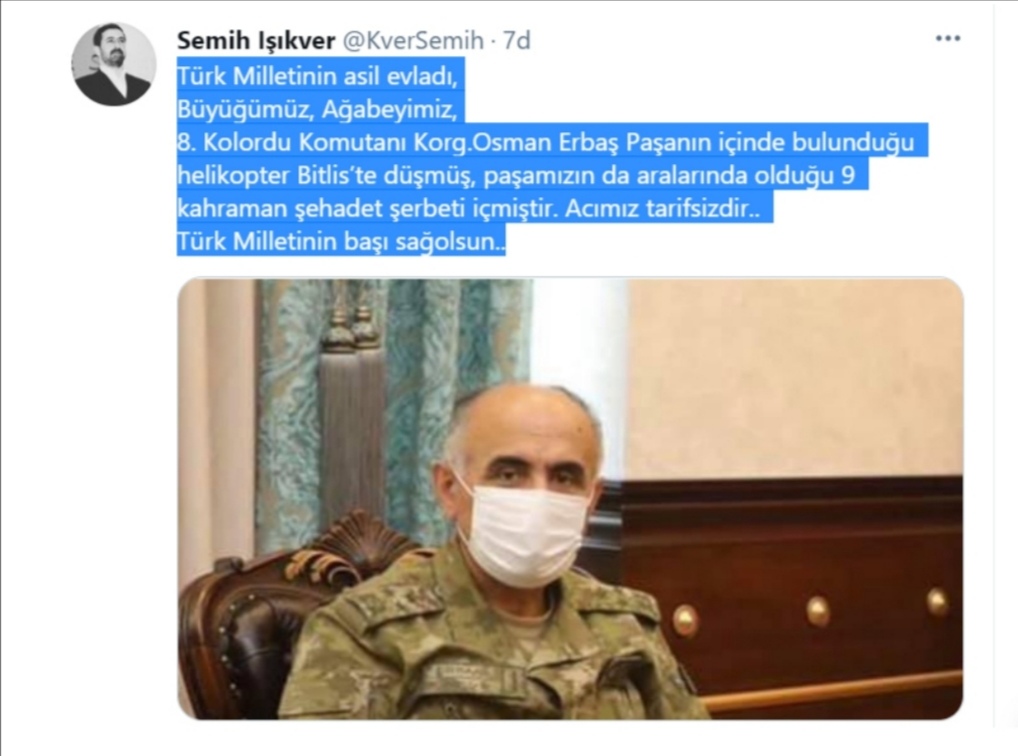The image size is (1018, 756).
Task: Click the words "8. Kolordu Komutanı"
Action: tap(293, 142)
